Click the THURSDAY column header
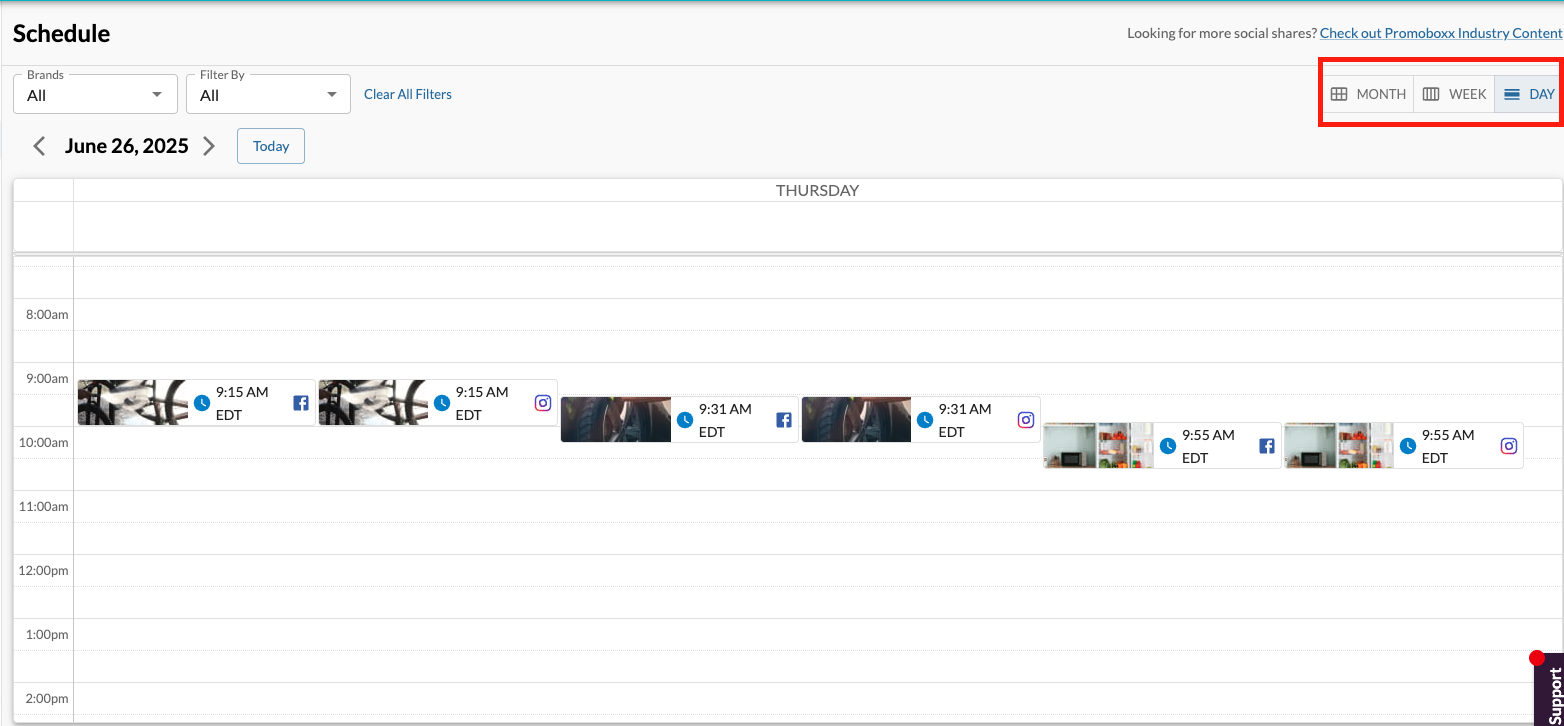The height and width of the screenshot is (726, 1564). point(818,190)
